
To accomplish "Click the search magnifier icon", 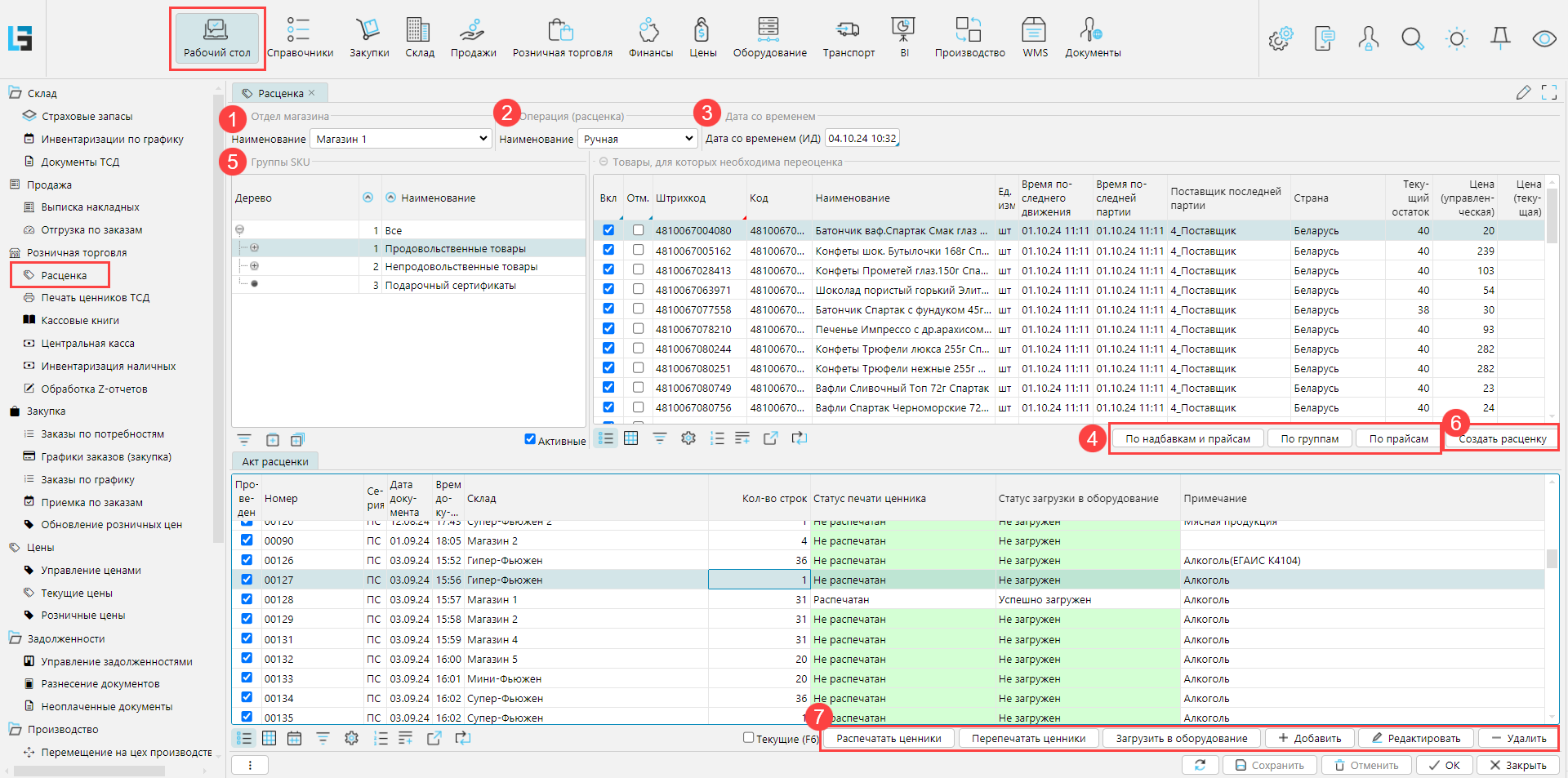I will pyautogui.click(x=1412, y=38).
